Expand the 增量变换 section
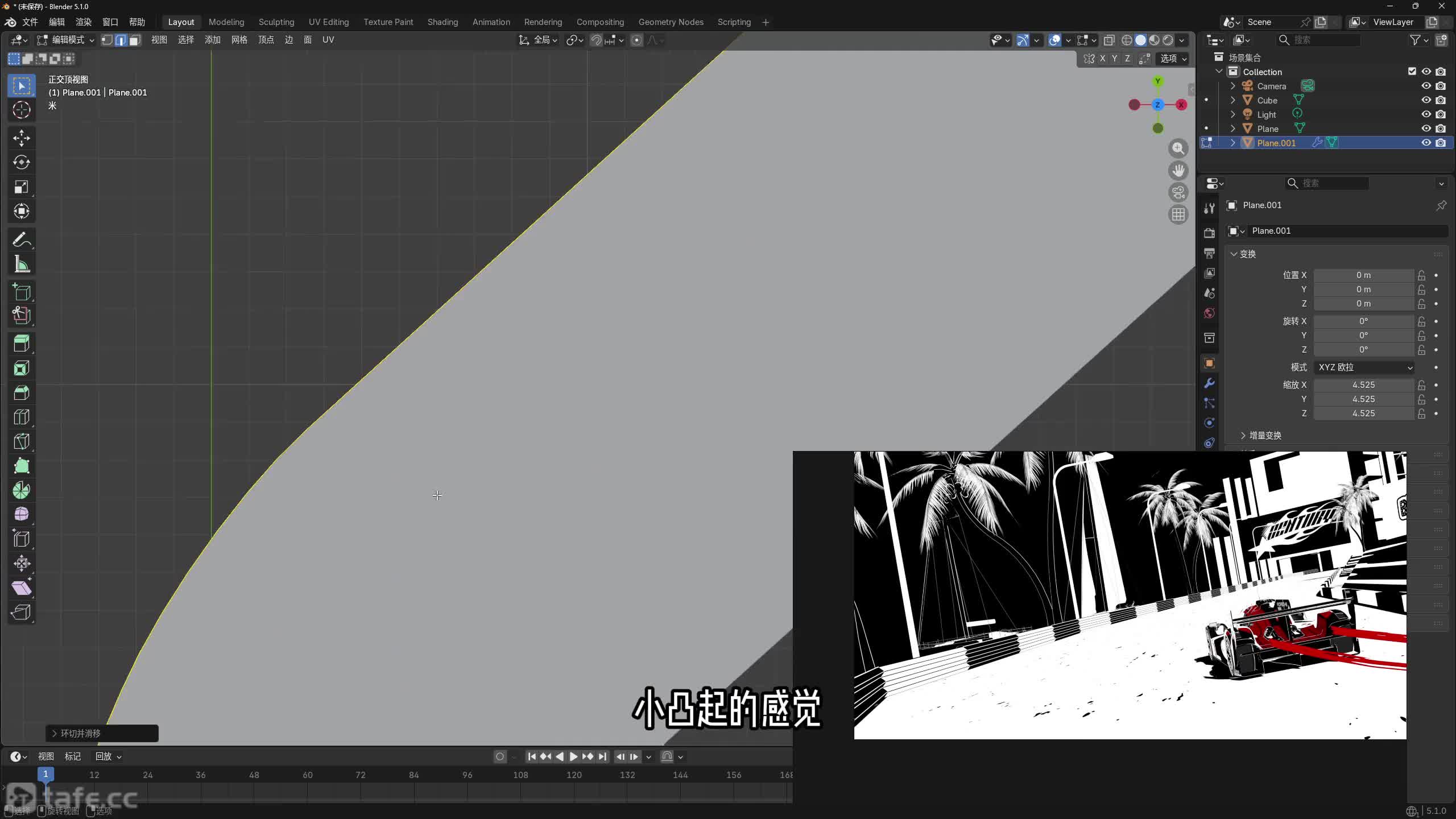 pyautogui.click(x=1260, y=435)
